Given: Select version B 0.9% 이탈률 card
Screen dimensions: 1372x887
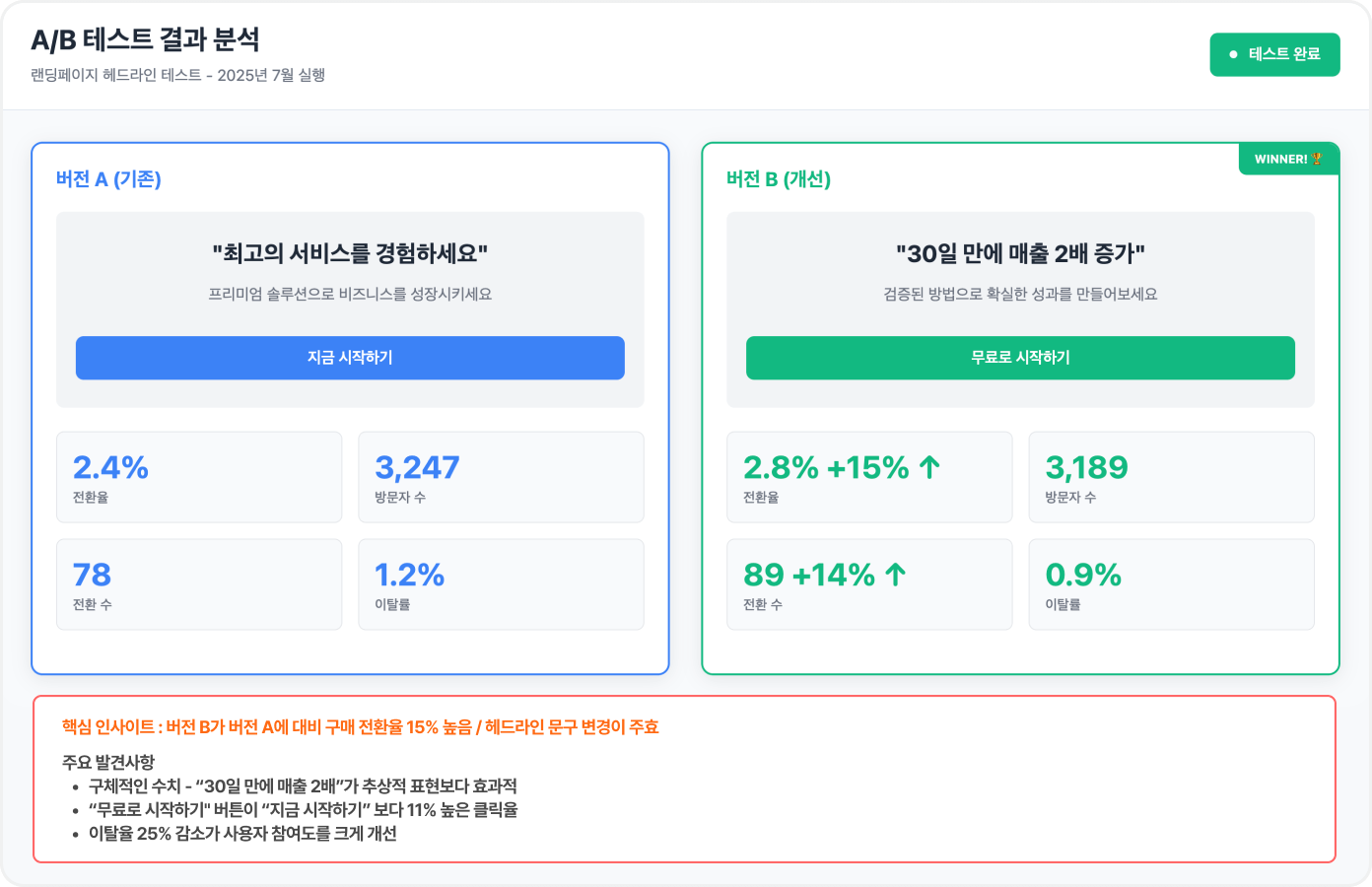Looking at the screenshot, I should click(1171, 584).
